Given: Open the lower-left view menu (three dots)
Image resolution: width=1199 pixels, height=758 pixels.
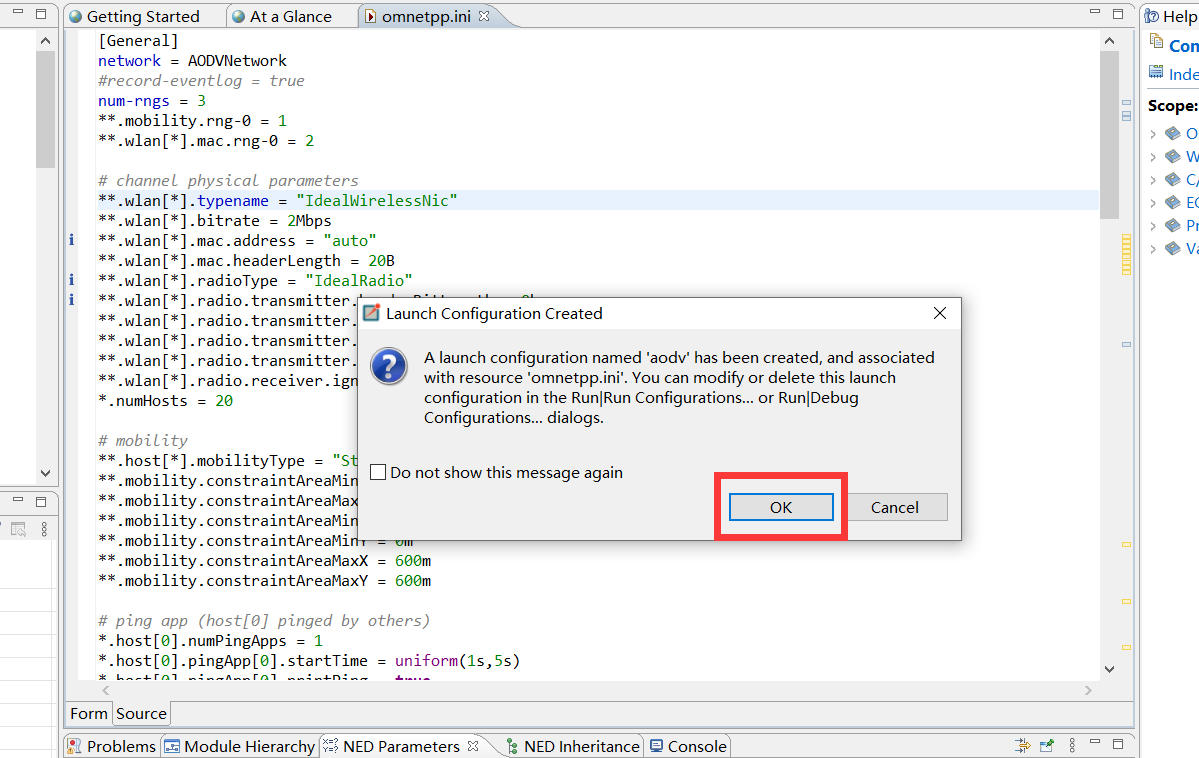Looking at the screenshot, I should pos(44,529).
